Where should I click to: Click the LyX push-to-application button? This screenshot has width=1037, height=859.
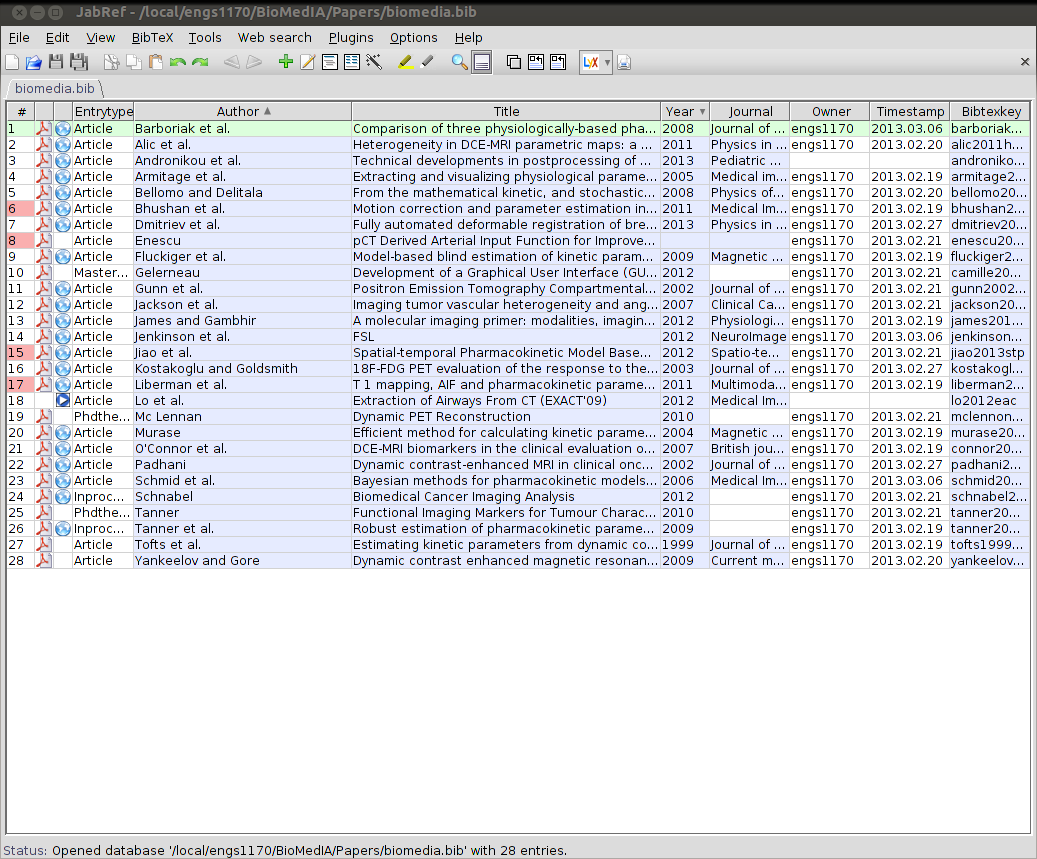click(x=591, y=62)
